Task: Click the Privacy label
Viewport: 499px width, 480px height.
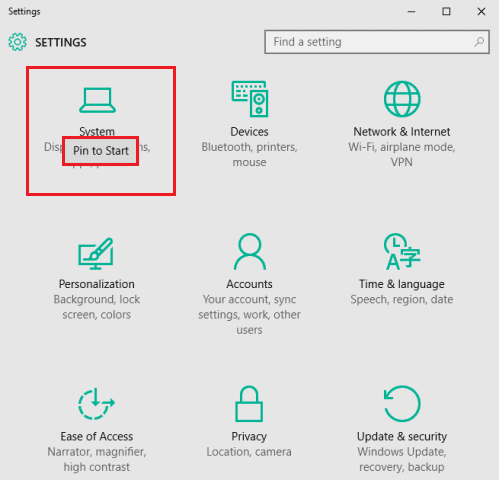Action: 249,436
